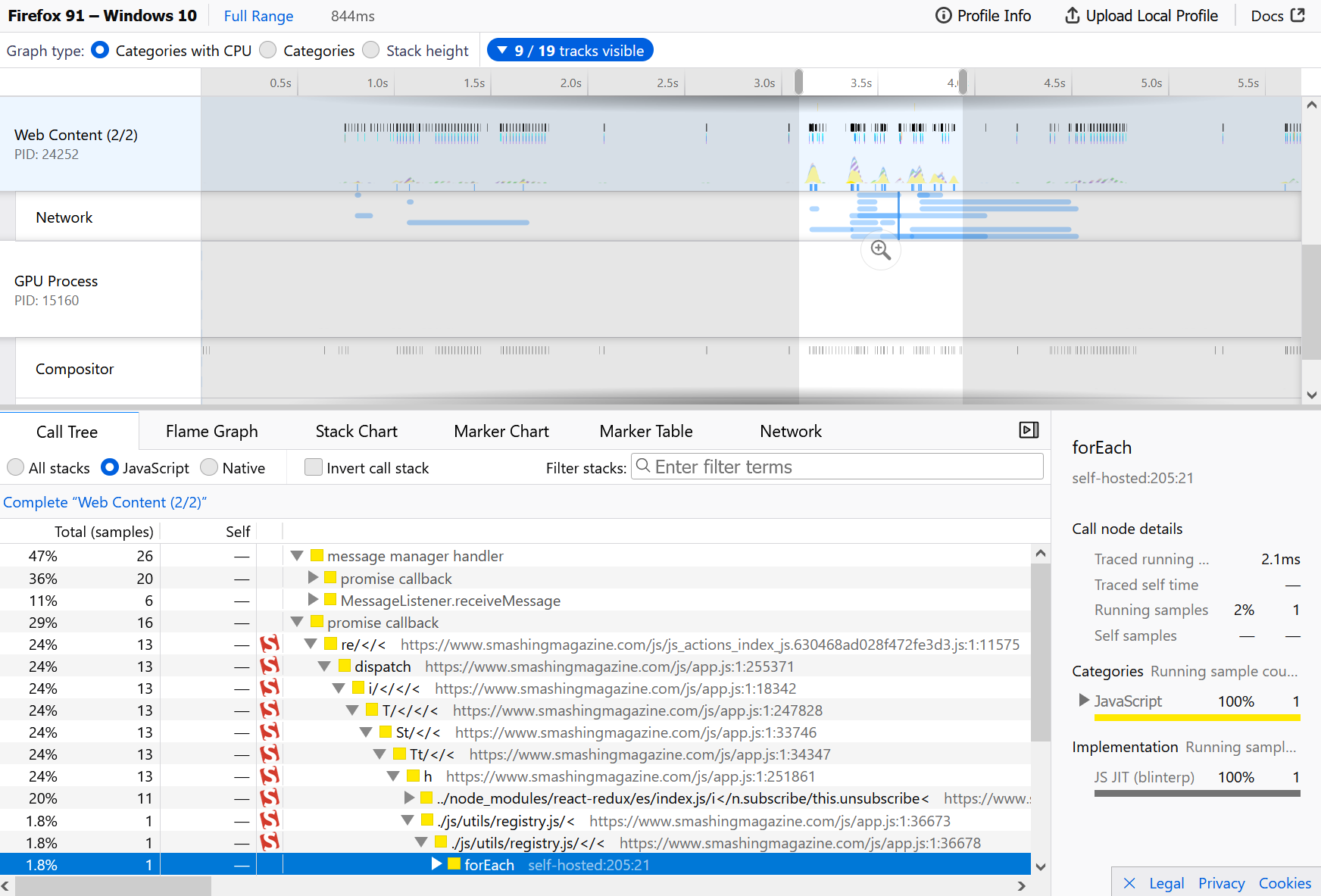Open Docs via the external link icon
This screenshot has width=1321, height=896.
pyautogui.click(x=1300, y=14)
